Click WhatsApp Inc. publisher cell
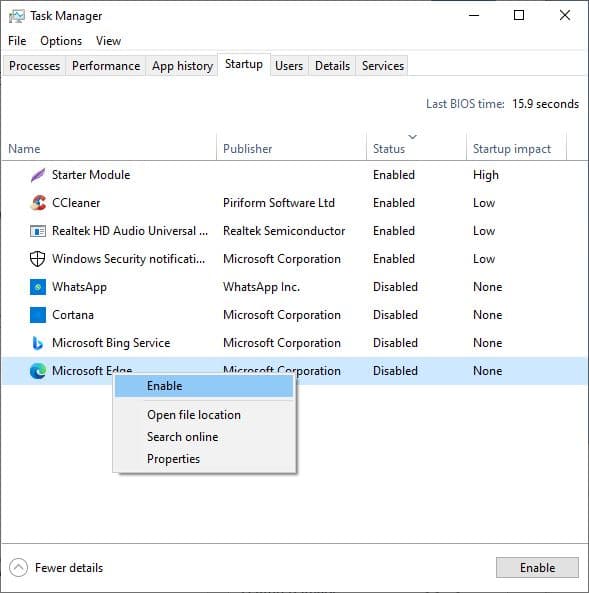The width and height of the screenshot is (589, 593). [261, 287]
